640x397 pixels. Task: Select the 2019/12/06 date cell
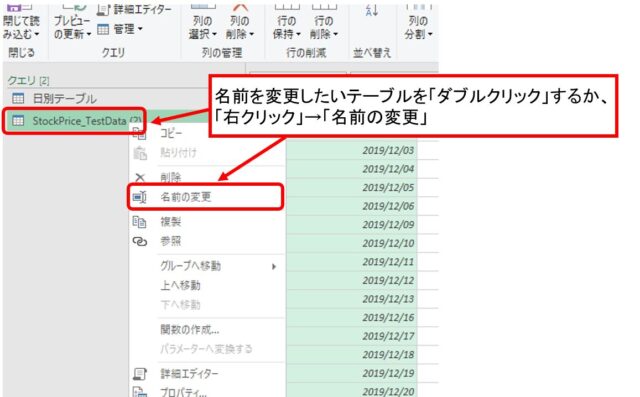pos(352,206)
